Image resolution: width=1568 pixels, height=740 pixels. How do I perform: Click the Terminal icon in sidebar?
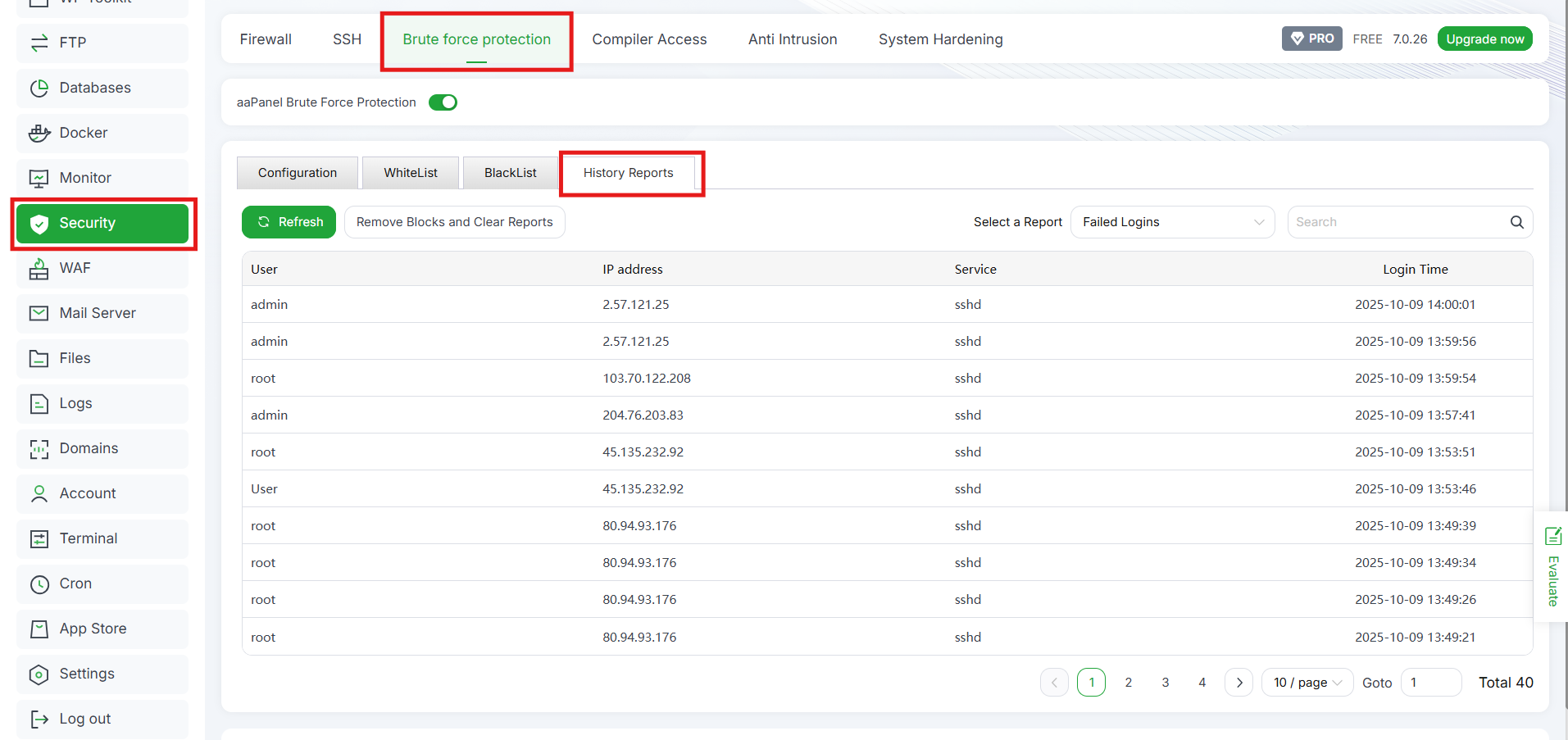tap(39, 538)
